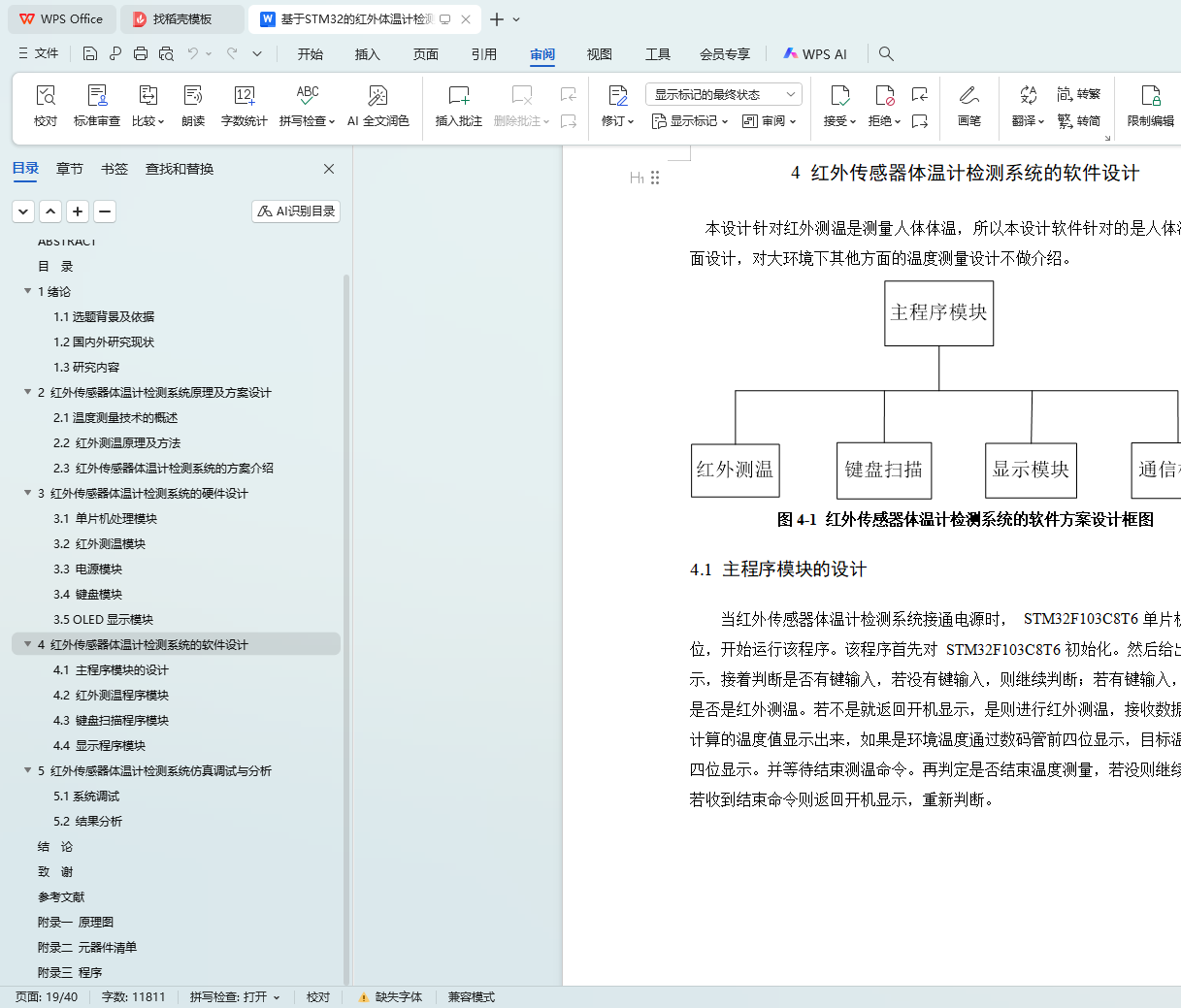Collapse chapter 3 硬件设计 tree node
The width and height of the screenshot is (1181, 1008).
(x=27, y=493)
